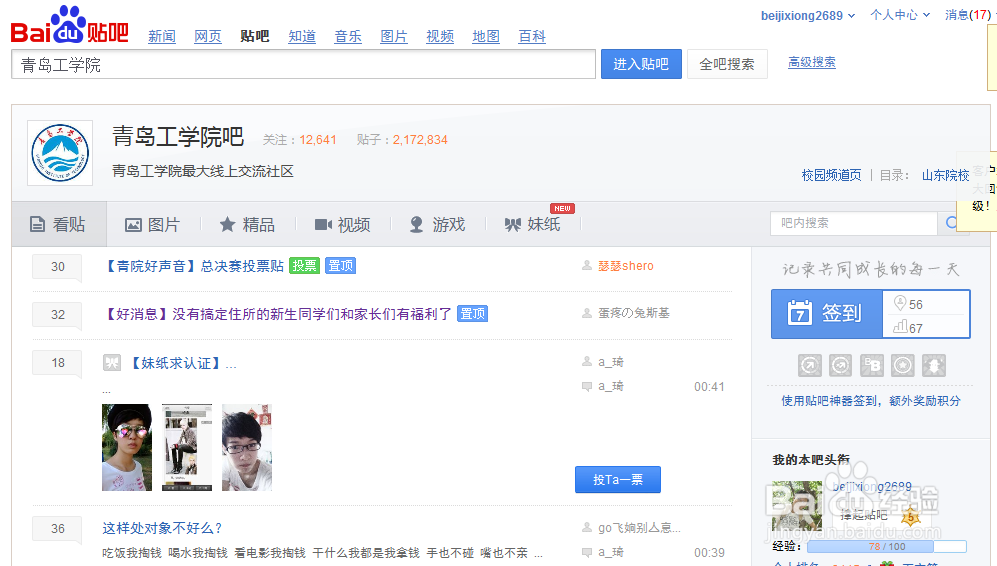This screenshot has width=997, height=566.
Task: Open the beijixiong2689 user avatar
Action: (797, 506)
